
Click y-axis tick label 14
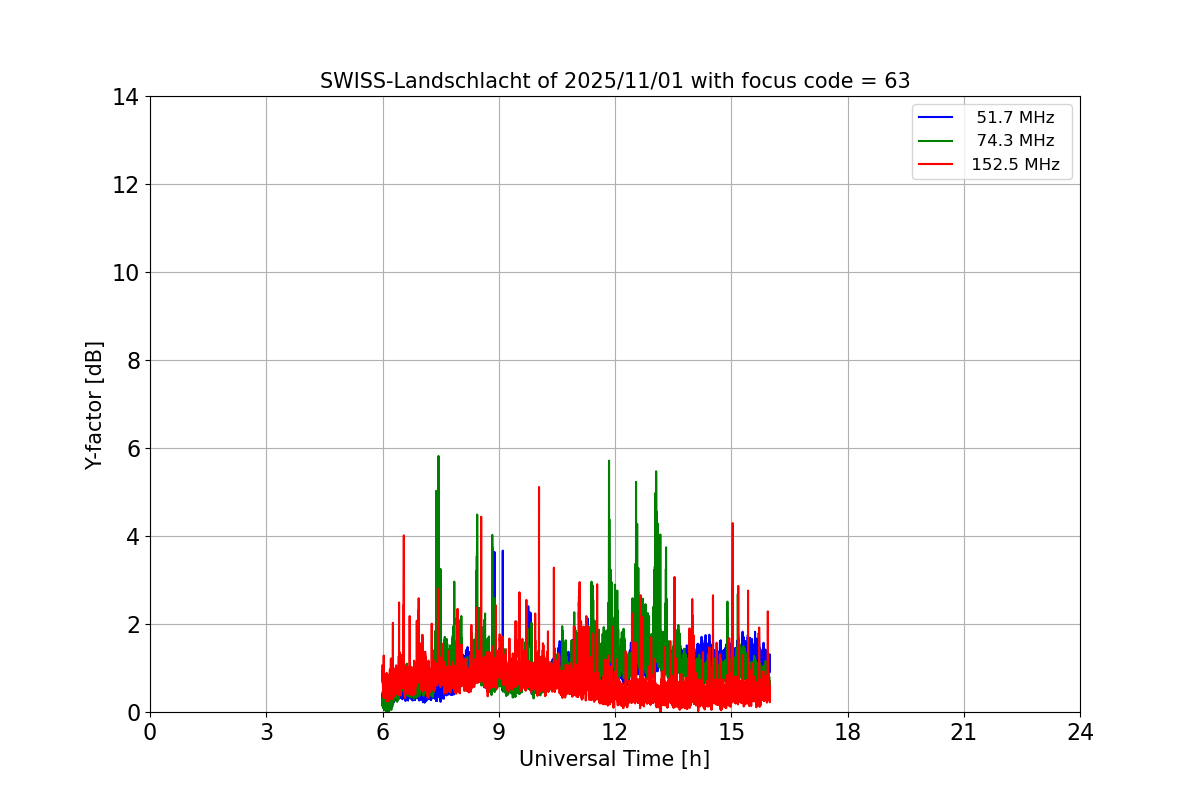125,97
